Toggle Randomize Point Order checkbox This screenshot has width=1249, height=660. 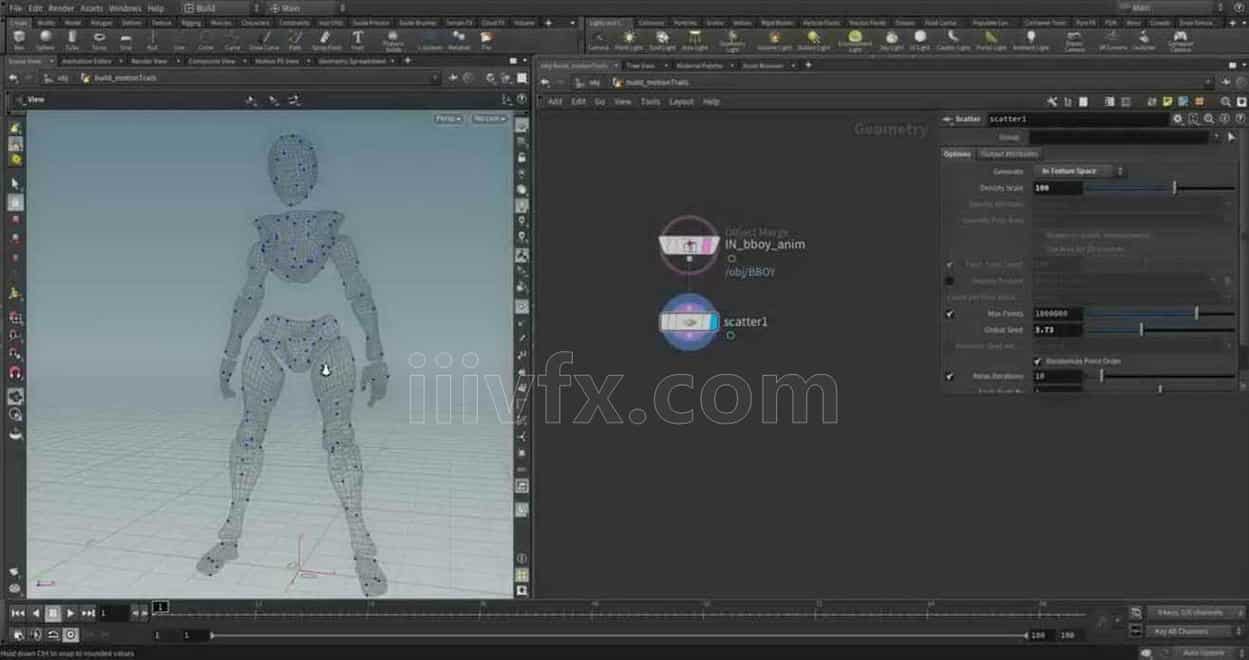(1037, 361)
